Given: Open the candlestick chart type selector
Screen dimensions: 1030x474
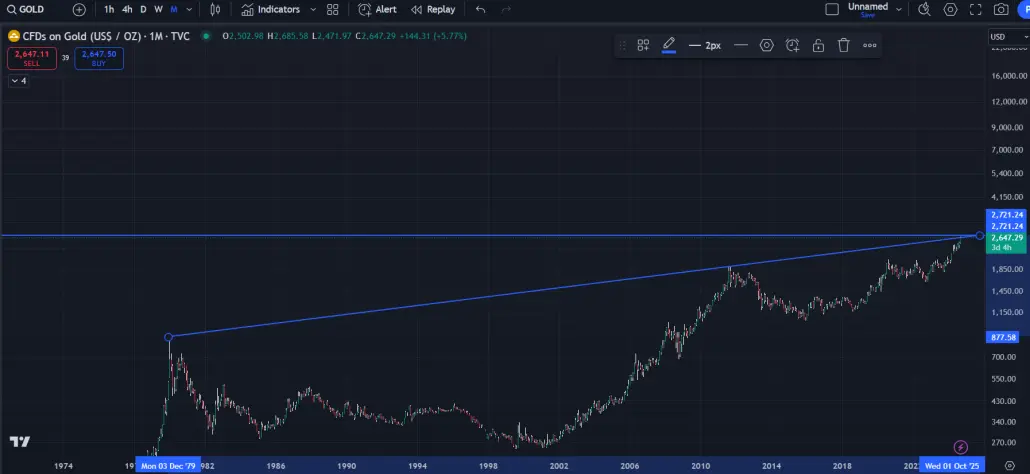Looking at the screenshot, I should pos(215,9).
